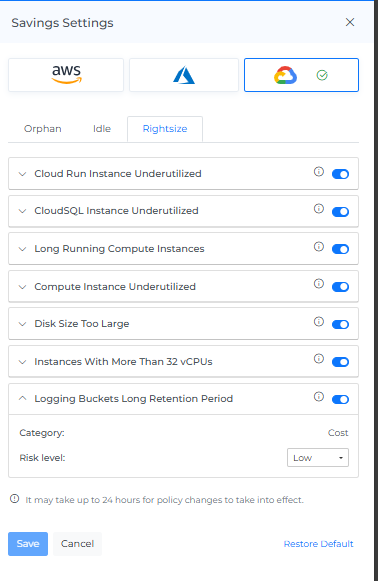
Task: Click the Compute Instance Underutilized label
Action: [x=115, y=286]
